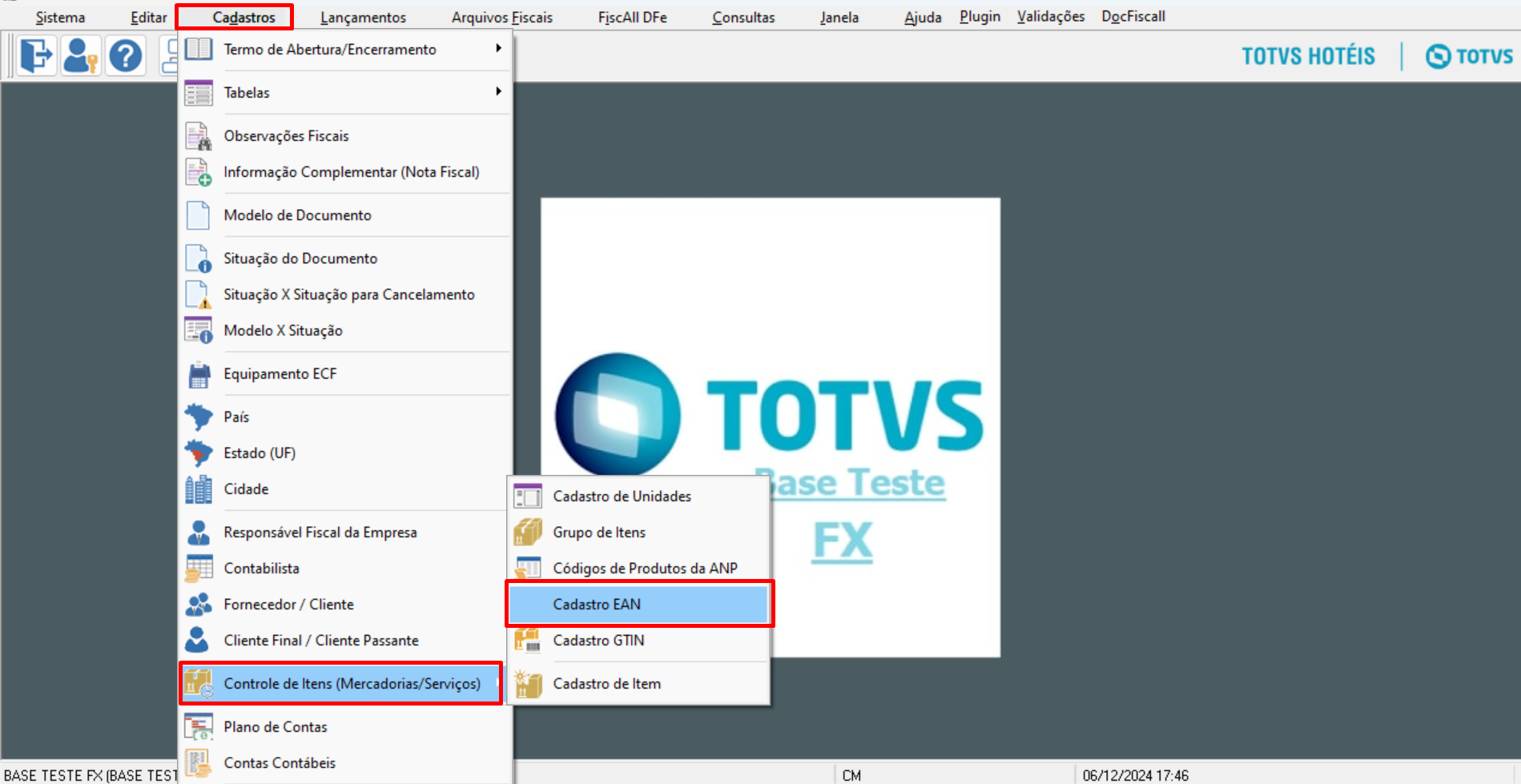Click the exit/logout toolbar icon
Image resolution: width=1521 pixels, height=784 pixels.
click(36, 56)
